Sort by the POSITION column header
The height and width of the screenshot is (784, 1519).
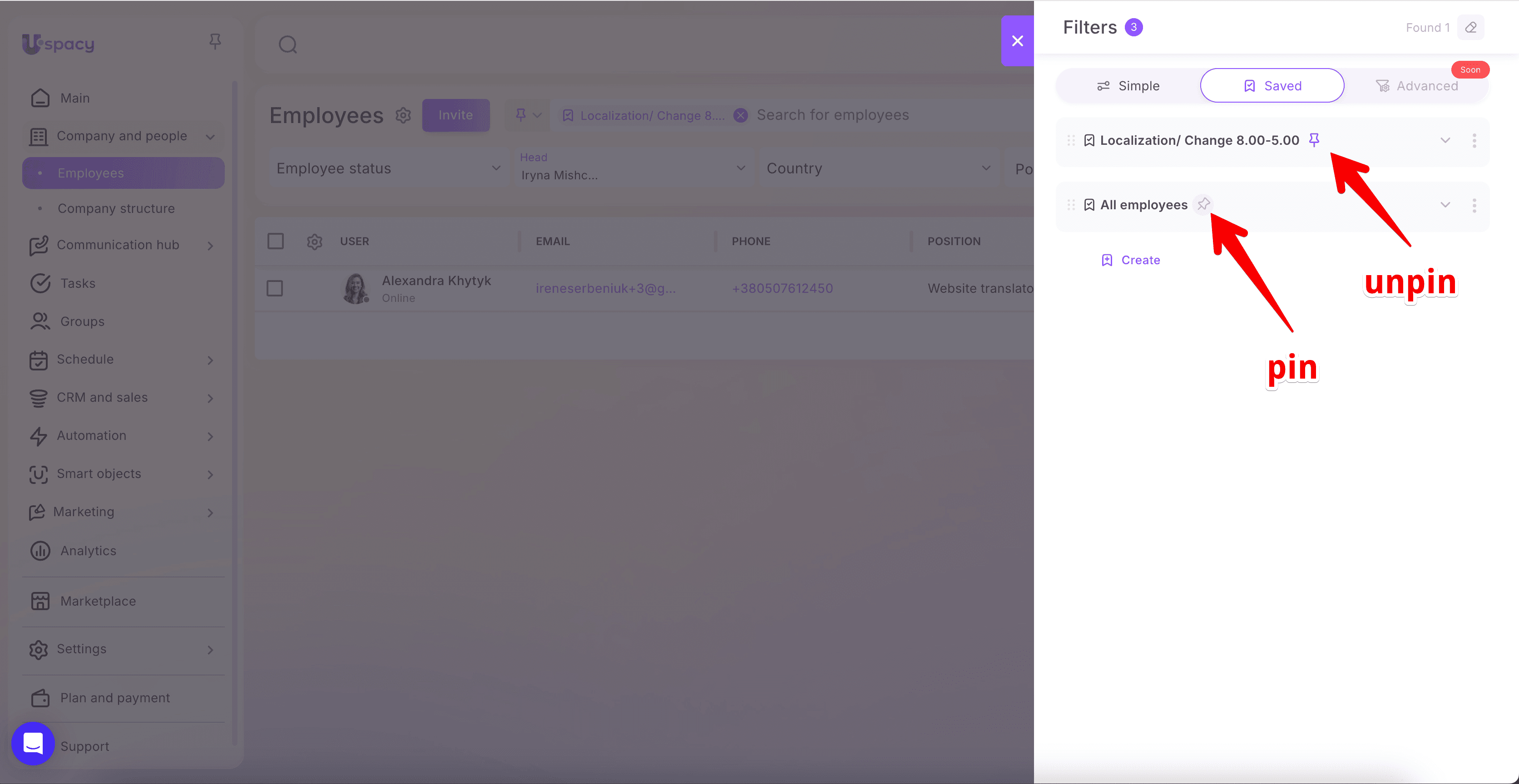(x=954, y=241)
